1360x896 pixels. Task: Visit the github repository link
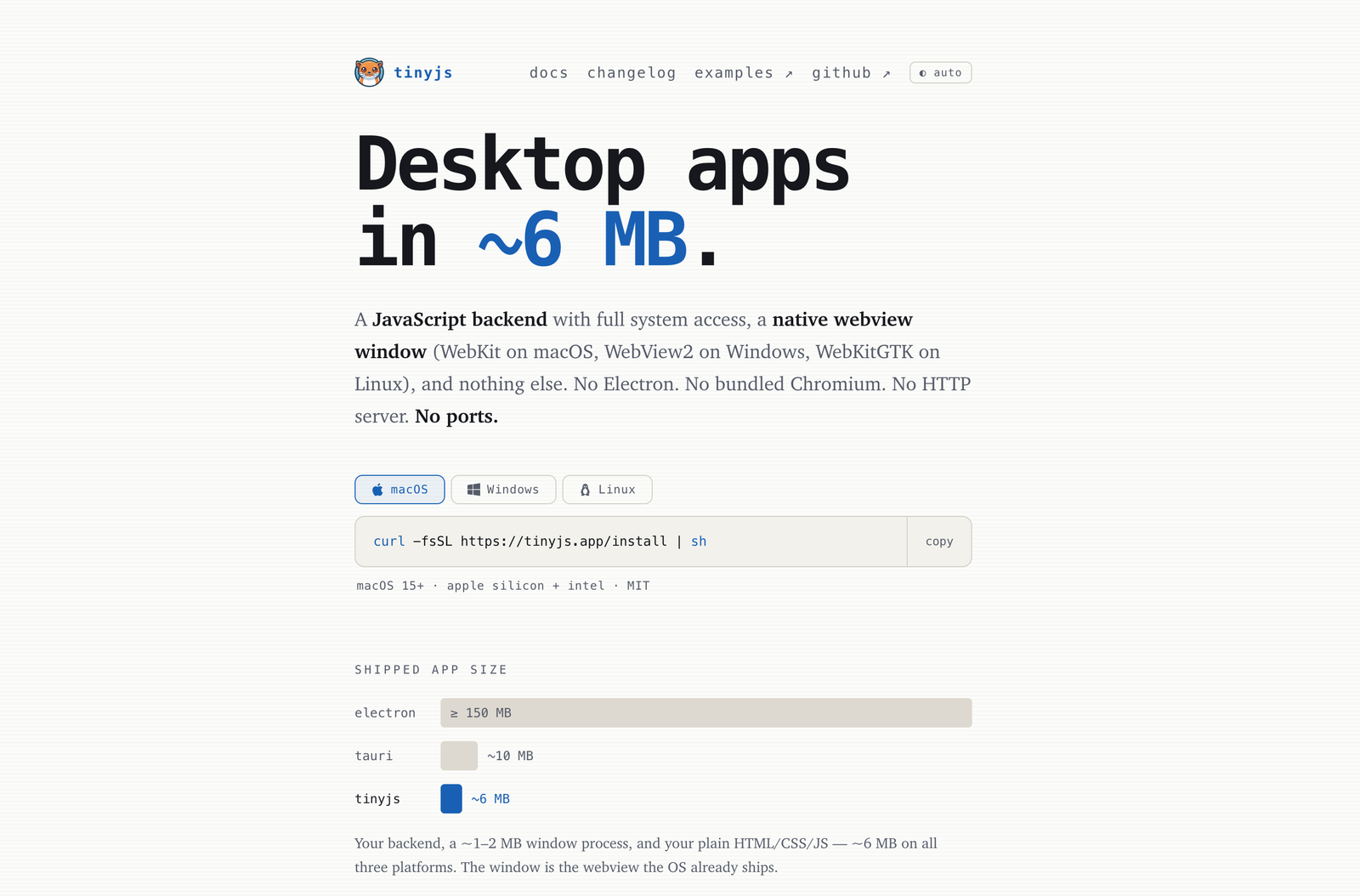(851, 73)
